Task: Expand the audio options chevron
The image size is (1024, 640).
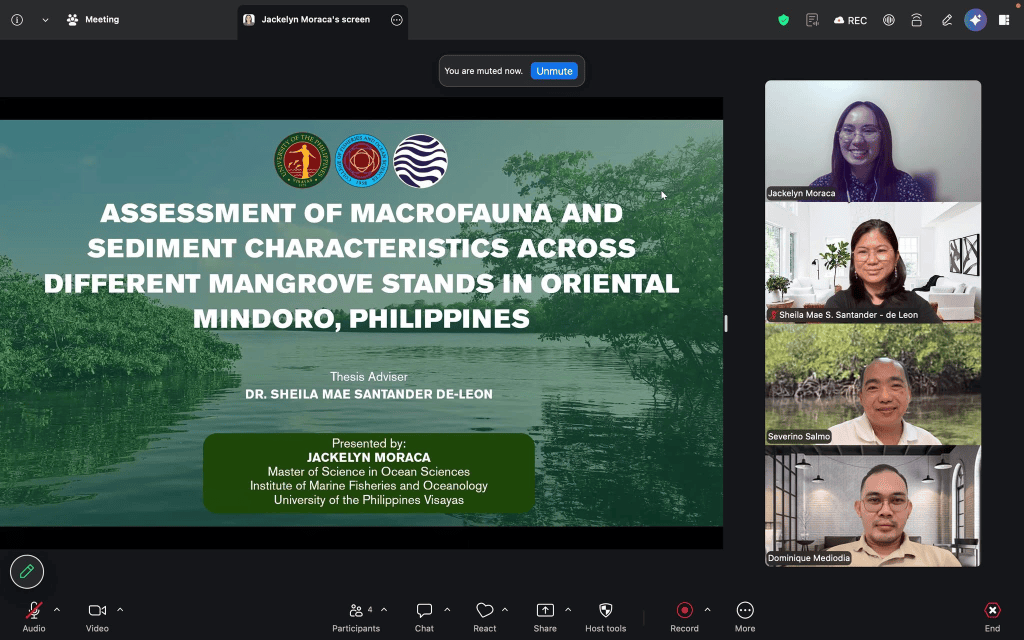Action: (x=57, y=610)
